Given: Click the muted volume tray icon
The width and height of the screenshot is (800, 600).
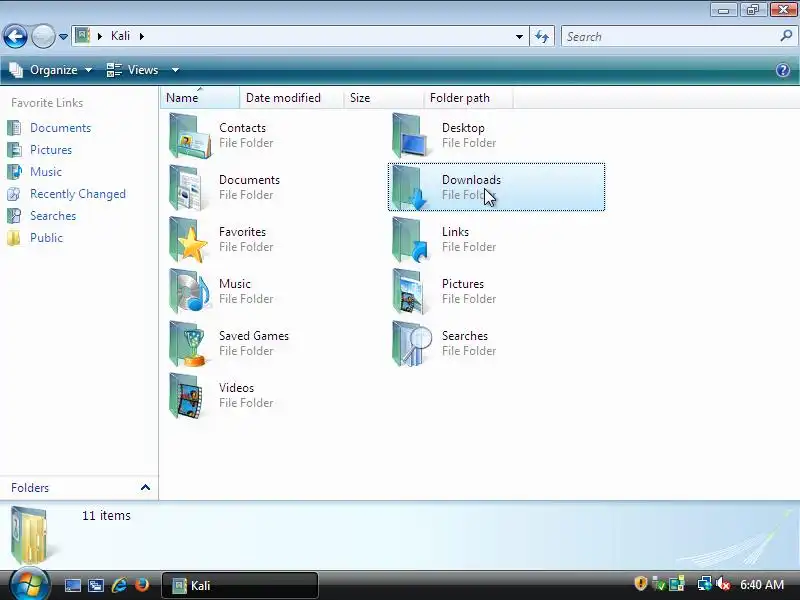Looking at the screenshot, I should coord(722,584).
